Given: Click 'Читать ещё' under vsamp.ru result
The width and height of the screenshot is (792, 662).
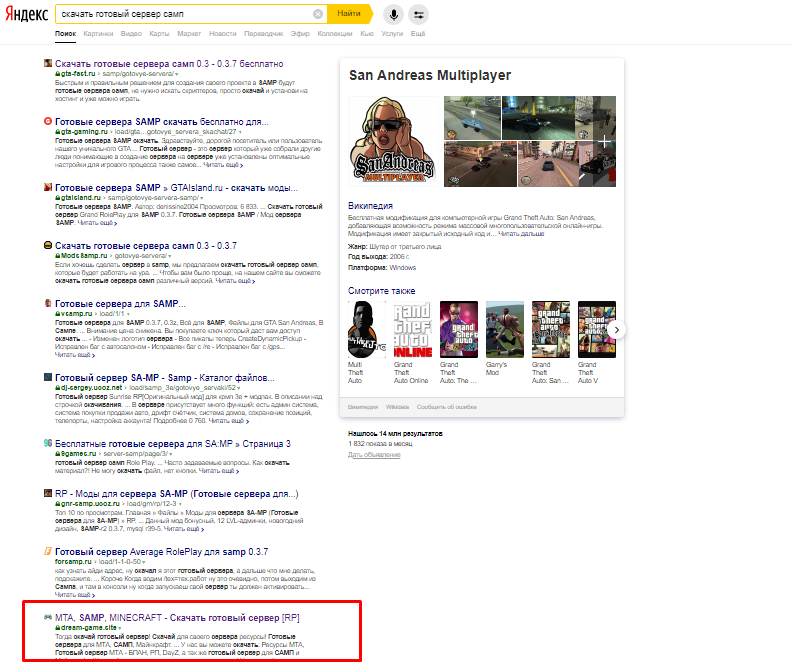Looking at the screenshot, I should [75, 355].
